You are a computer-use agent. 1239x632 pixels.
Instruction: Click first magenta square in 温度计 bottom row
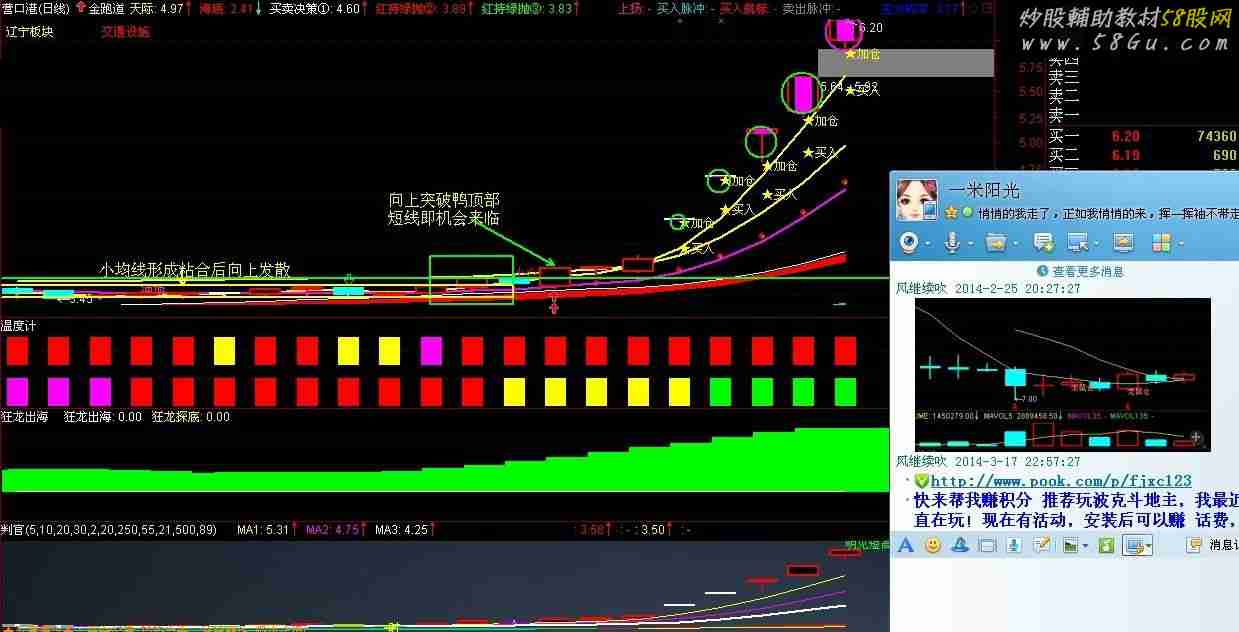pos(16,391)
